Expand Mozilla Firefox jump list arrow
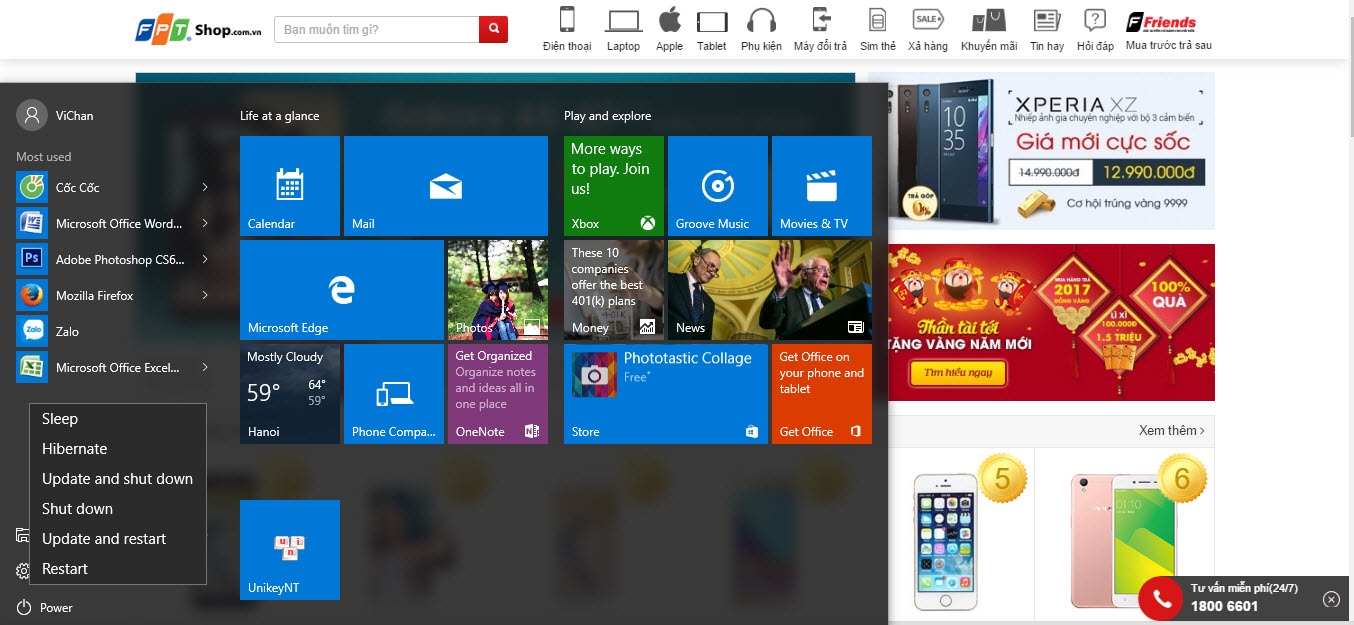This screenshot has height=625, width=1354. 205,296
